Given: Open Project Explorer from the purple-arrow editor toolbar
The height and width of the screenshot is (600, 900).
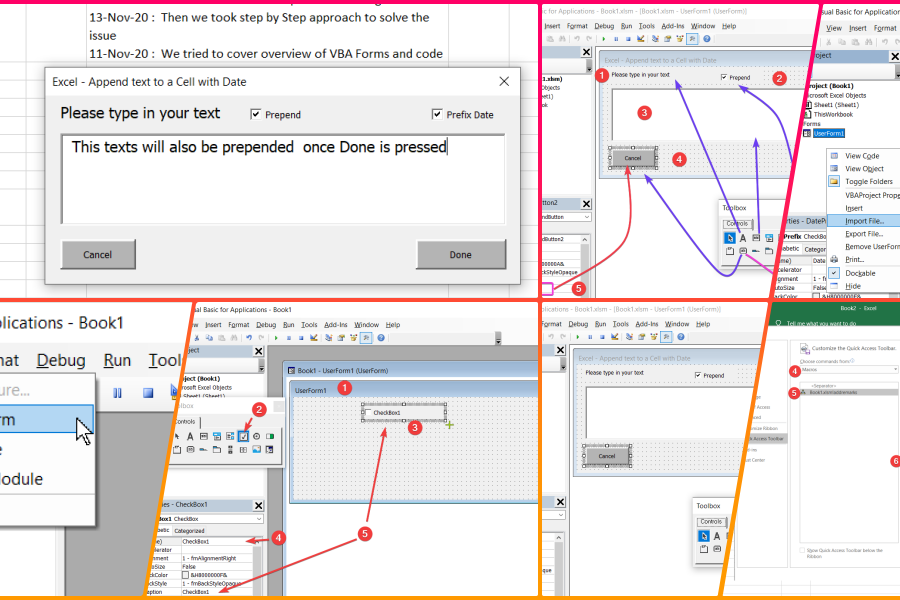Looking at the screenshot, I should tap(655, 39).
